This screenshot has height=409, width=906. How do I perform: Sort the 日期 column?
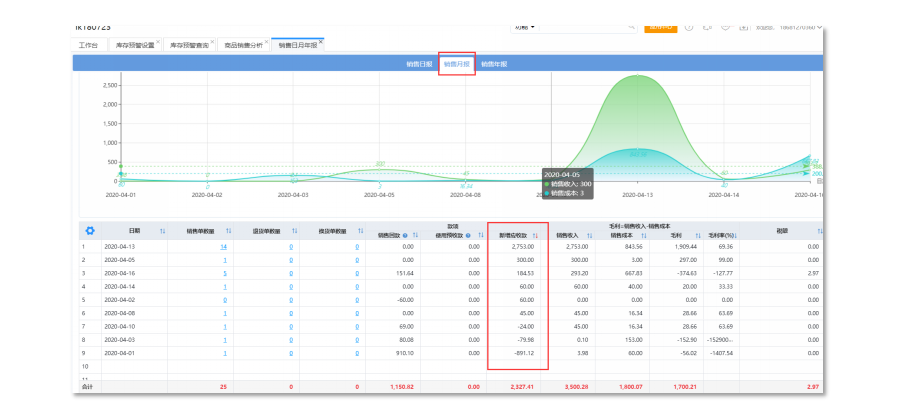164,231
